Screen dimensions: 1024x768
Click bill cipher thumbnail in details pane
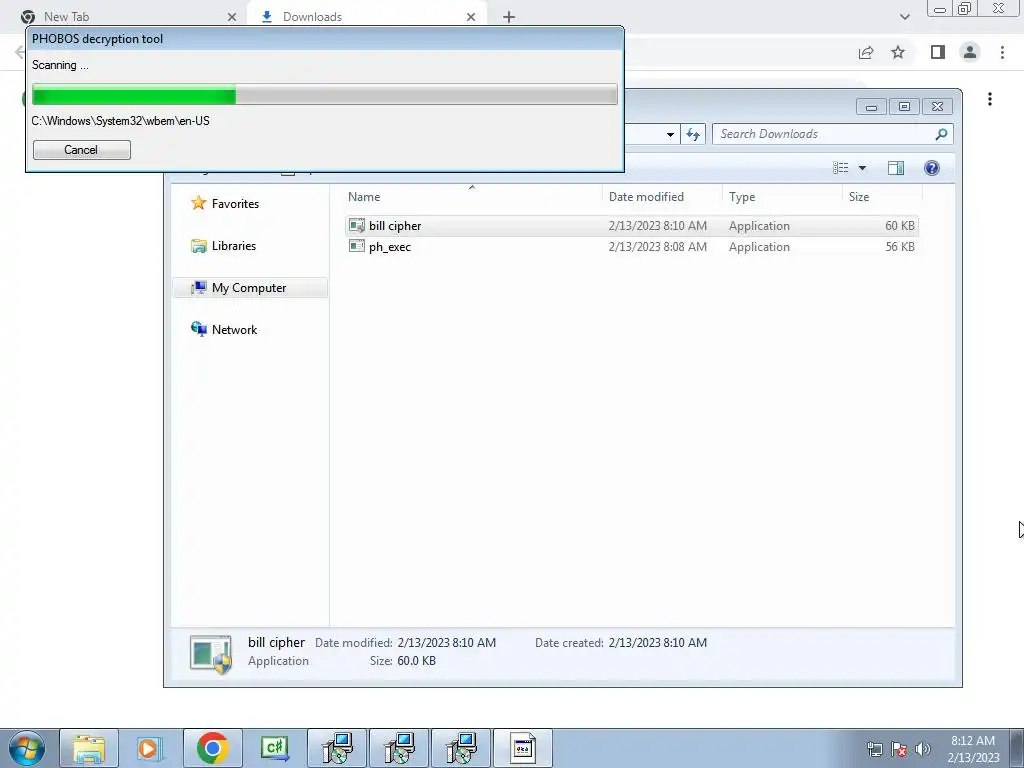pos(211,654)
